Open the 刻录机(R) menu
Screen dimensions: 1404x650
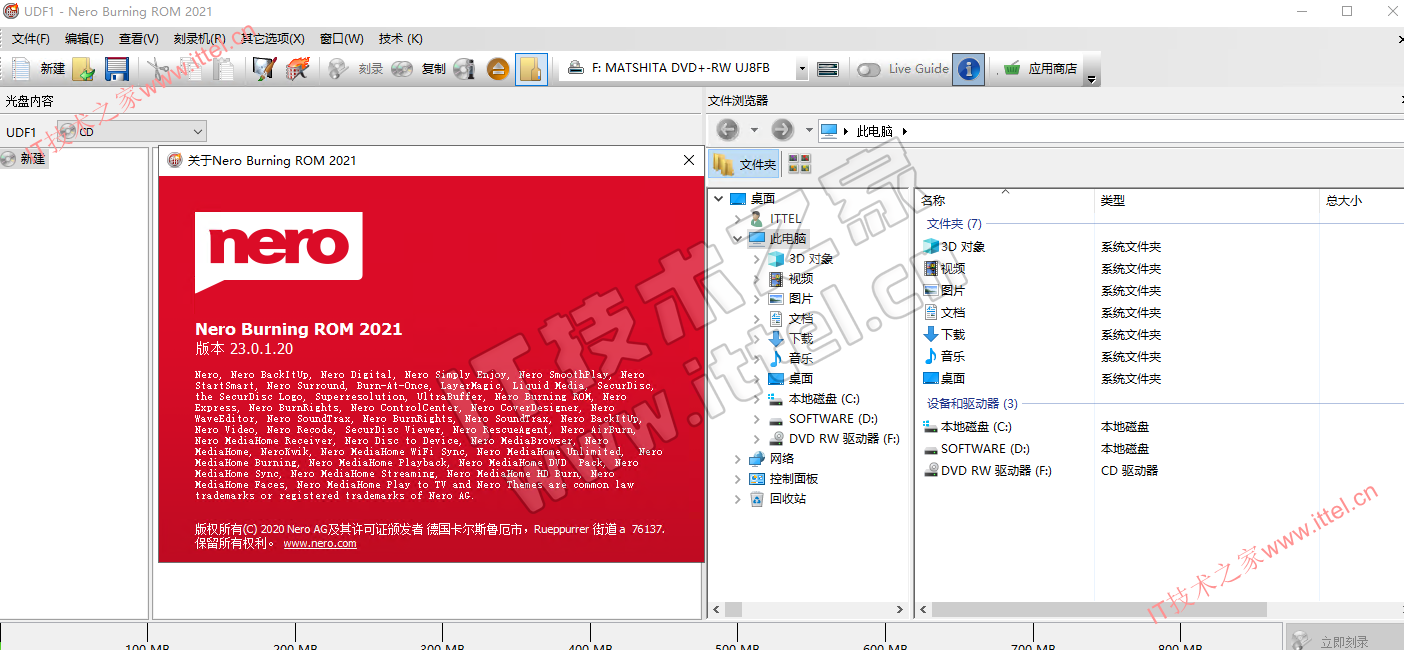[199, 39]
